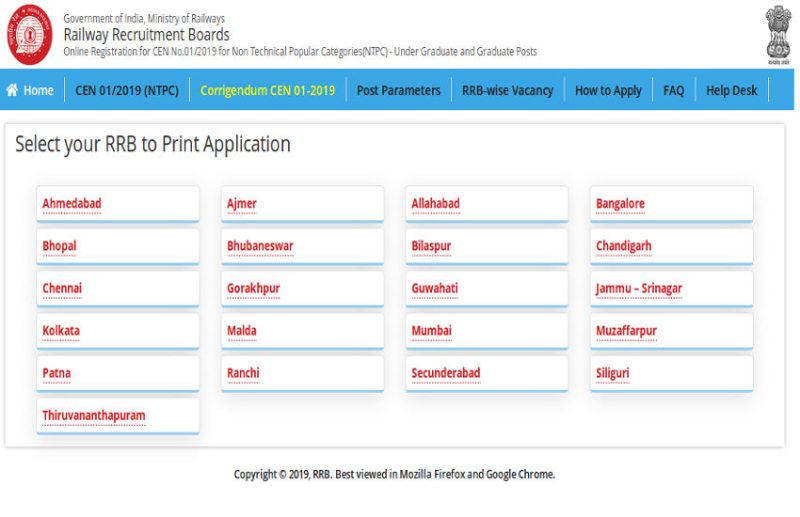Open How to Apply page
The width and height of the screenshot is (800, 517).
coord(608,90)
